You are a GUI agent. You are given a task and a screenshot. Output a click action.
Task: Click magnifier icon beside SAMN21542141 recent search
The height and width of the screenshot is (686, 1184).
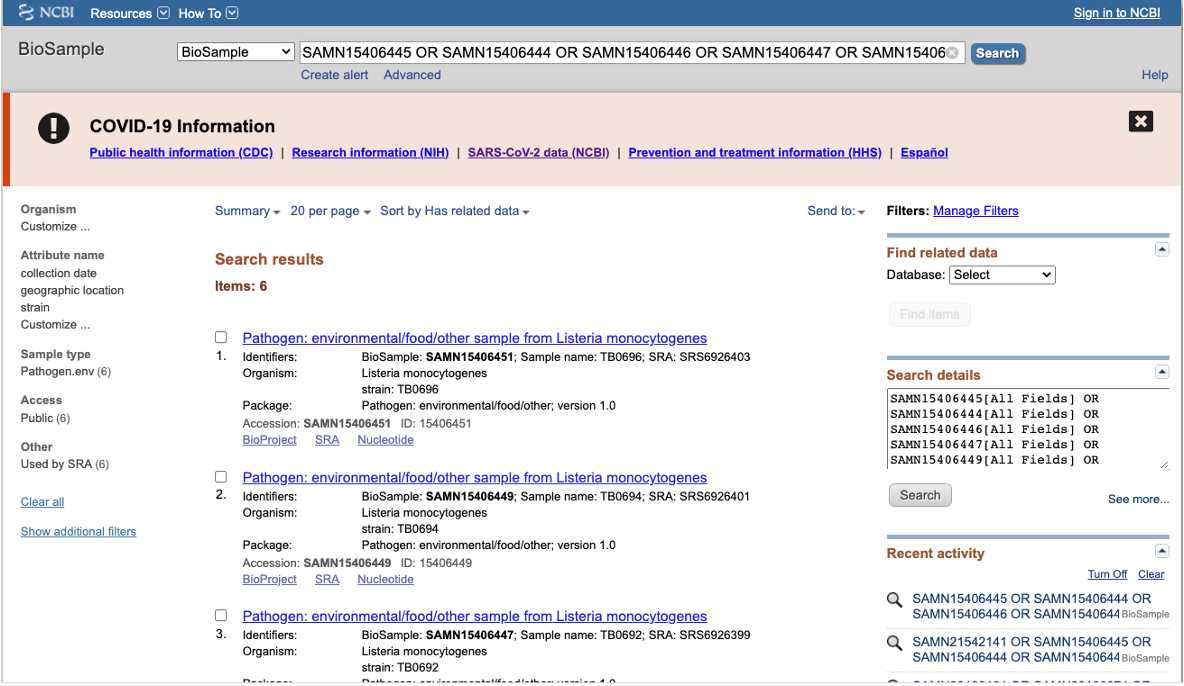click(x=895, y=642)
